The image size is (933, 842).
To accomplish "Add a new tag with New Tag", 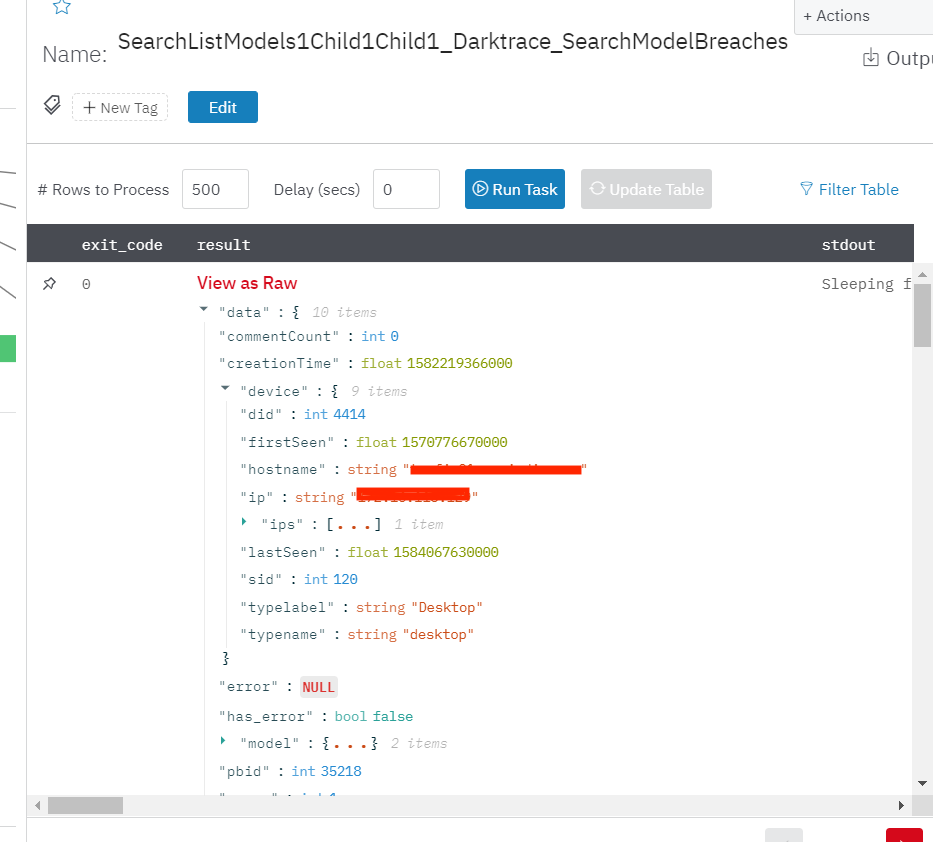I will tap(120, 108).
